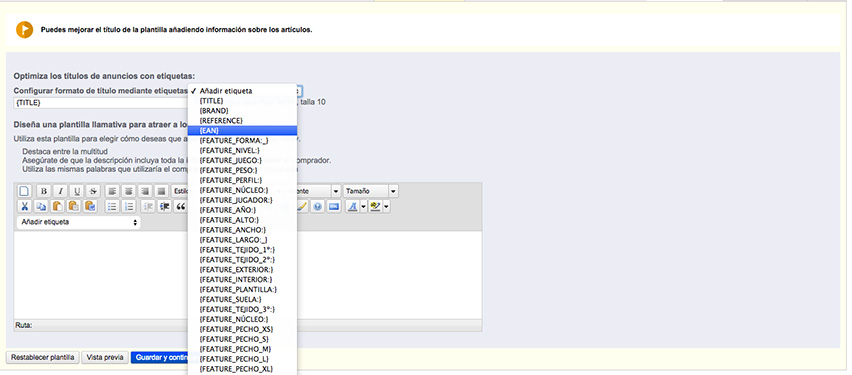
Task: Pick {FEATURE_PECHO_XS} from the list
Action: point(242,329)
